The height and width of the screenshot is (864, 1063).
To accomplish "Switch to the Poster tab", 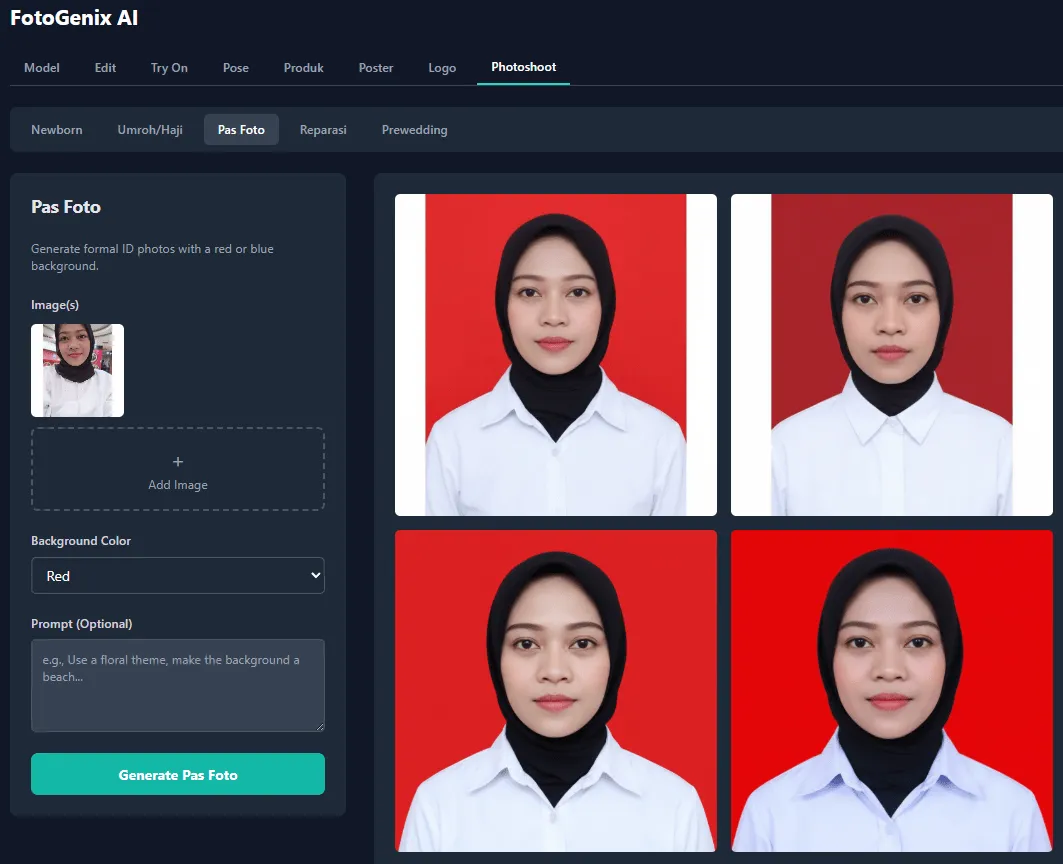I will pyautogui.click(x=376, y=68).
